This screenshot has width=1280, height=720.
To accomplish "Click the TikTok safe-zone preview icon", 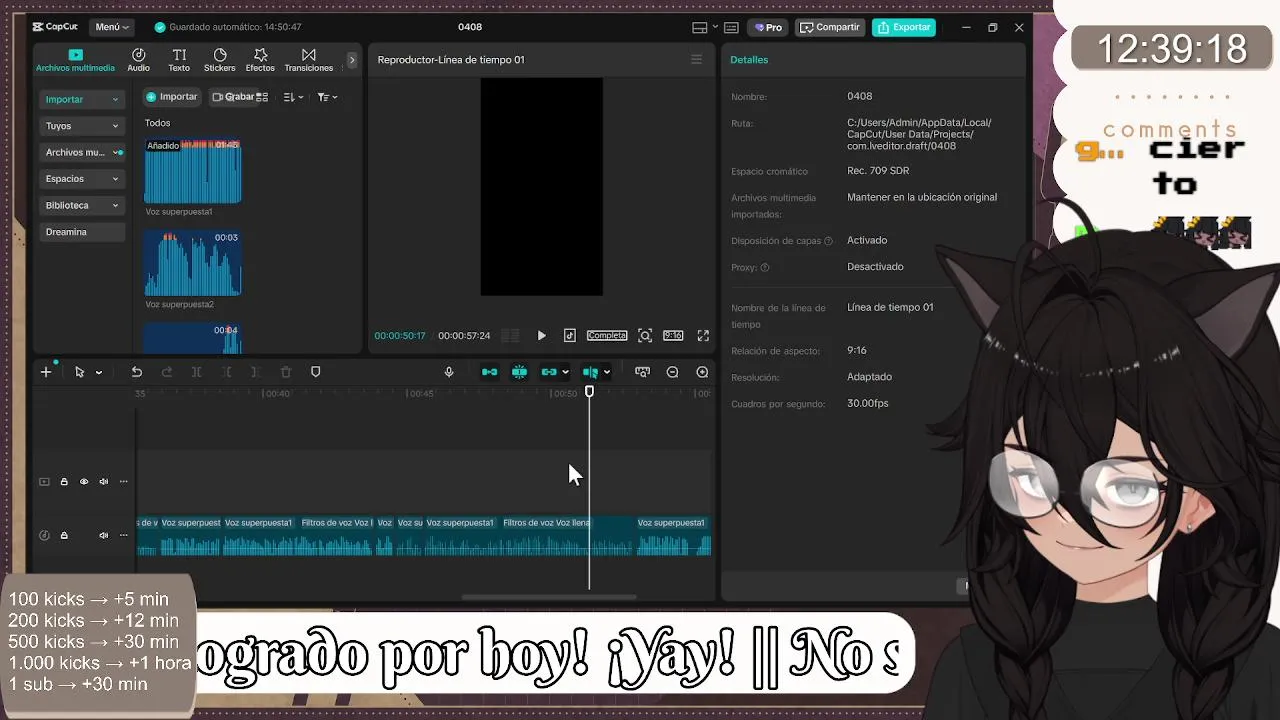I will [x=569, y=336].
